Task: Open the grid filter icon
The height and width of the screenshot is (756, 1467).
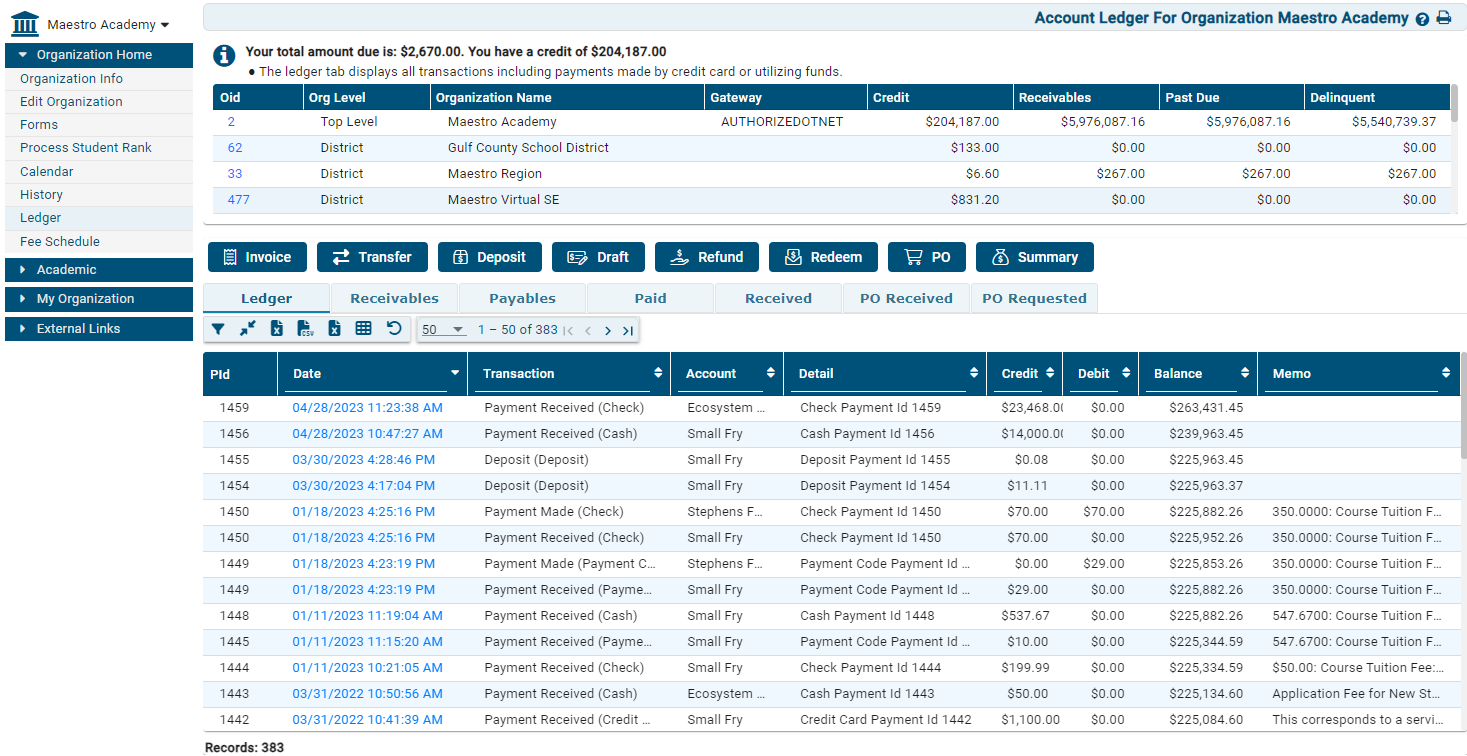Action: (x=218, y=329)
